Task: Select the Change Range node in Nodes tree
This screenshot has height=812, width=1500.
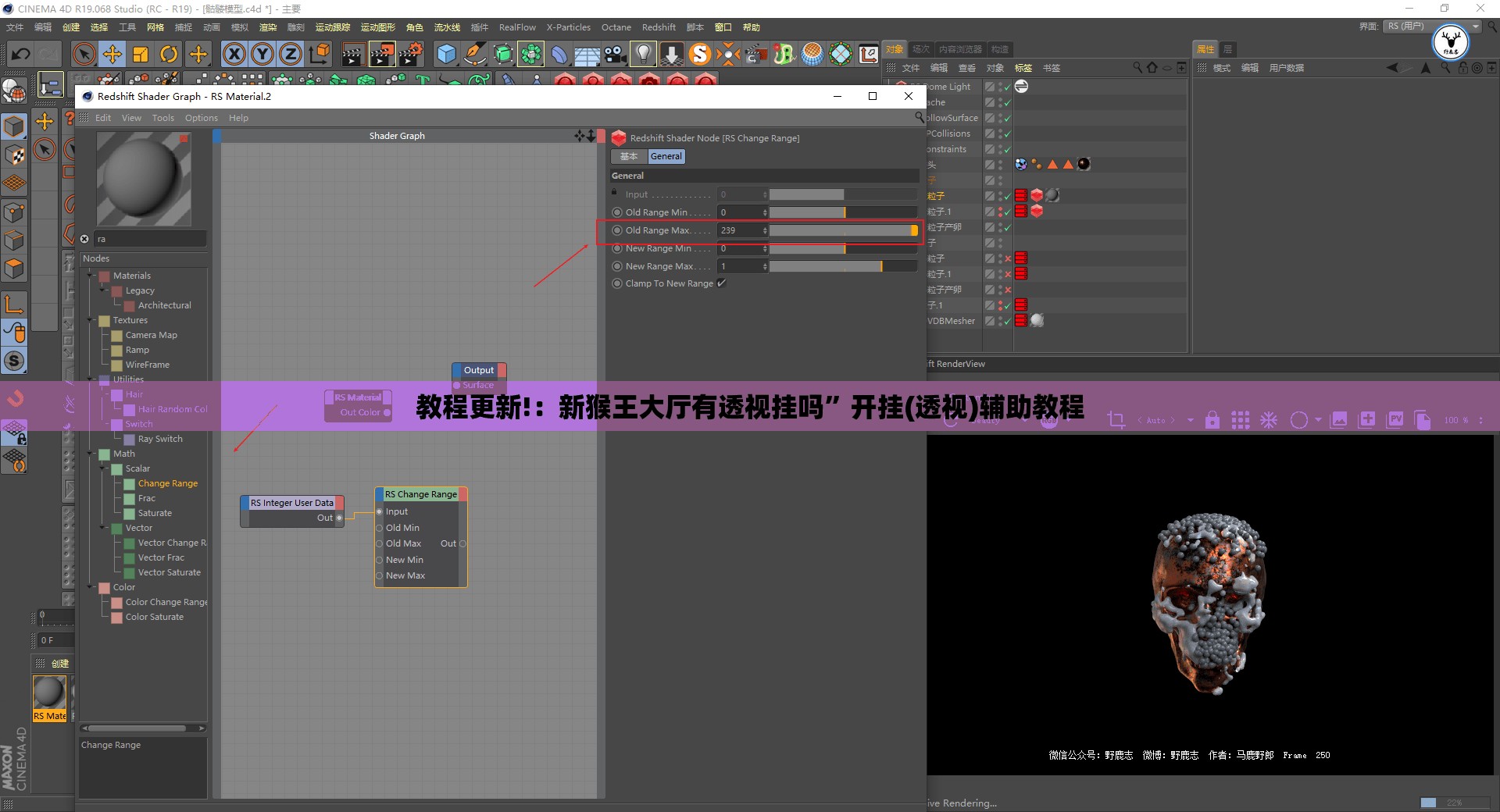Action: click(168, 483)
